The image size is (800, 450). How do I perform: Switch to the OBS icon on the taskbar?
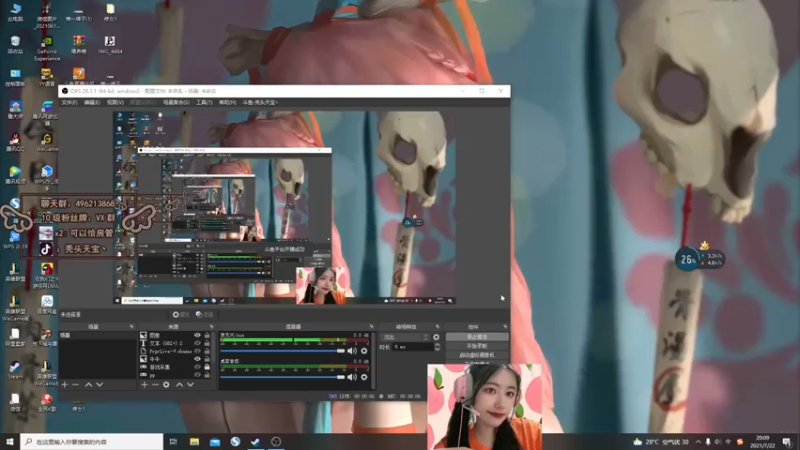tap(276, 441)
